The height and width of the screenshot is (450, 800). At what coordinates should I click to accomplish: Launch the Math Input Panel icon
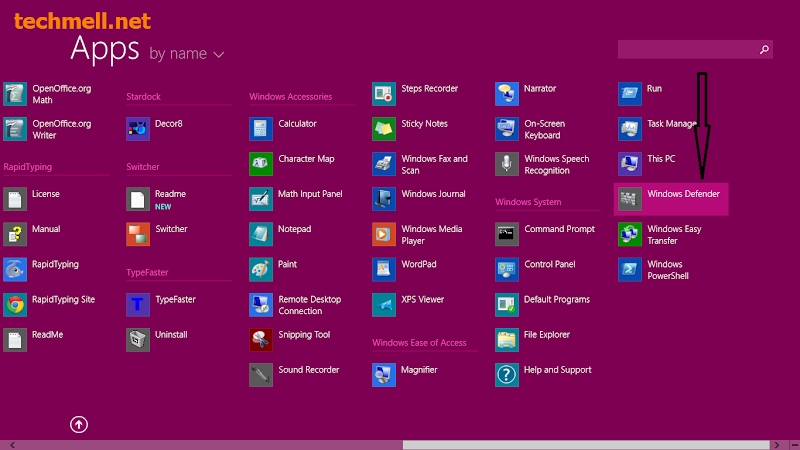pos(261,199)
